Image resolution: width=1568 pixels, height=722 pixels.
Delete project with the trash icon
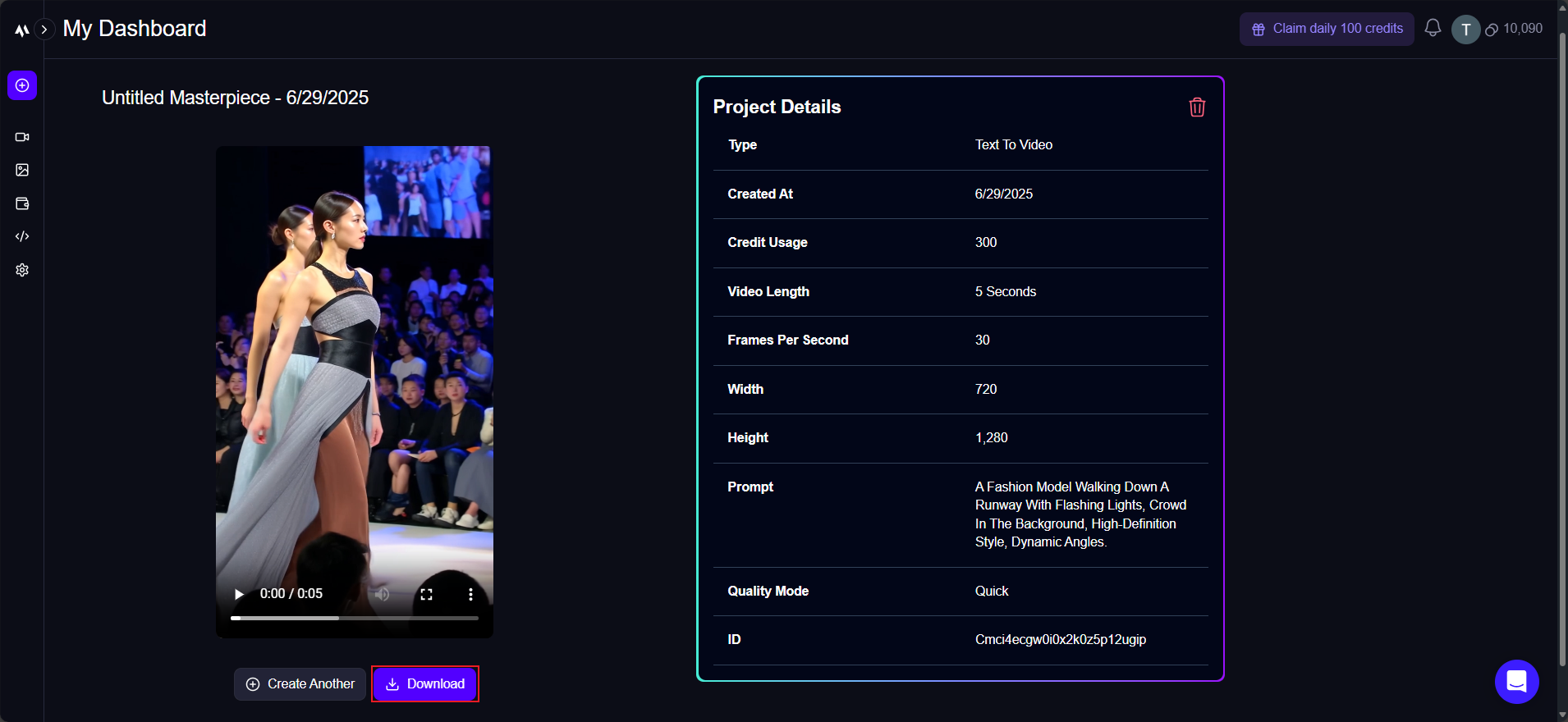(1197, 107)
